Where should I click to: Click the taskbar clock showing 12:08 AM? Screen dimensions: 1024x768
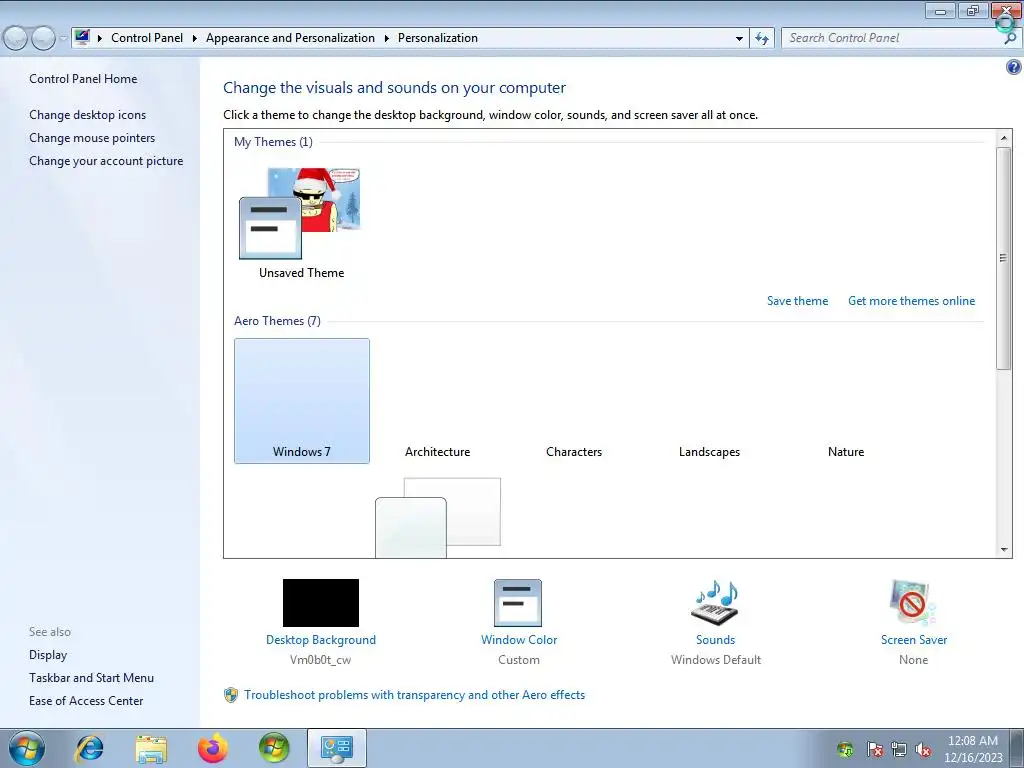(972, 749)
